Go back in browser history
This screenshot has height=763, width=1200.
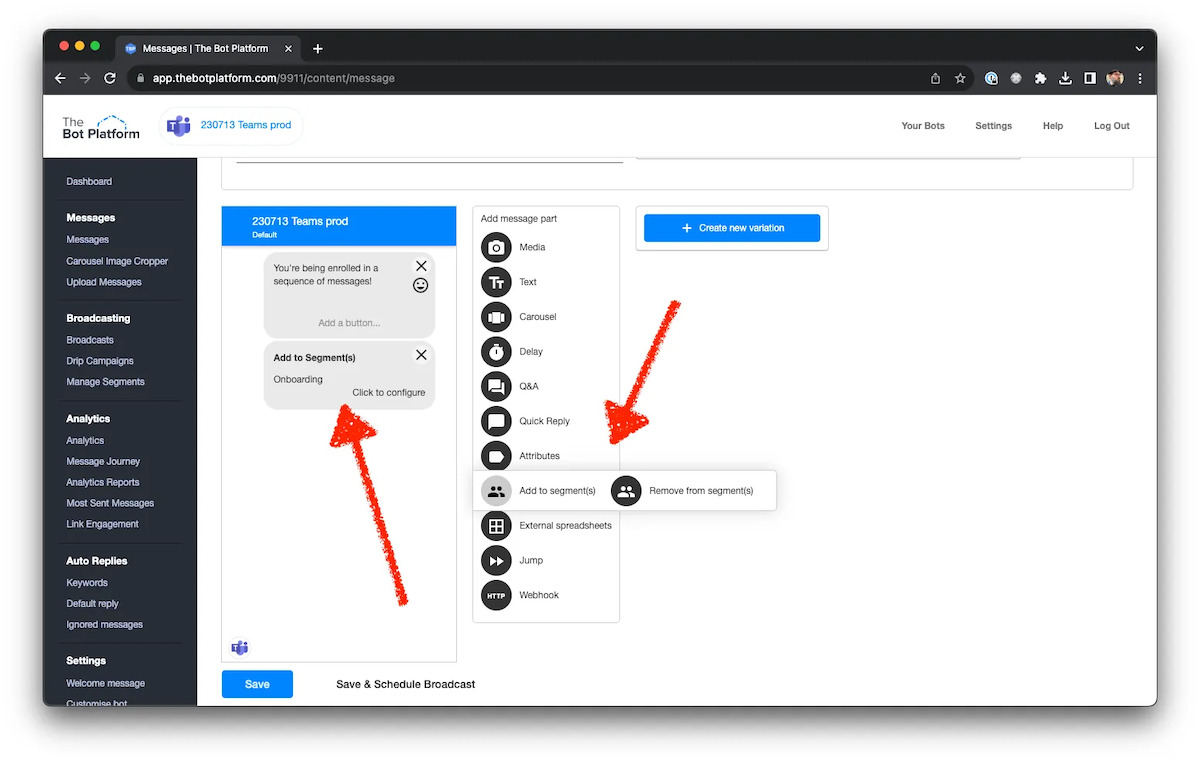pyautogui.click(x=60, y=78)
